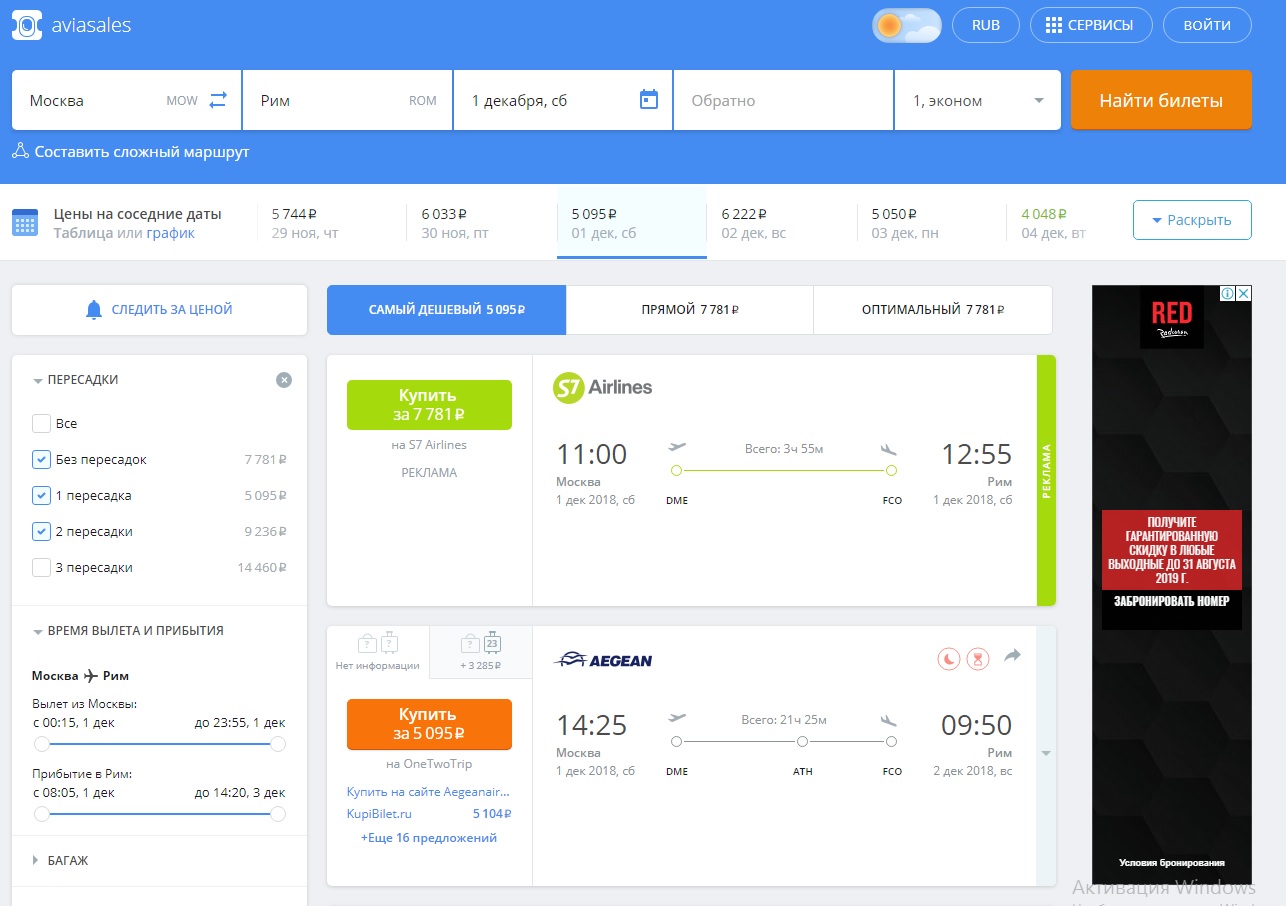
Task: Collapse the 'Пересадки' filter section
Action: point(75,380)
